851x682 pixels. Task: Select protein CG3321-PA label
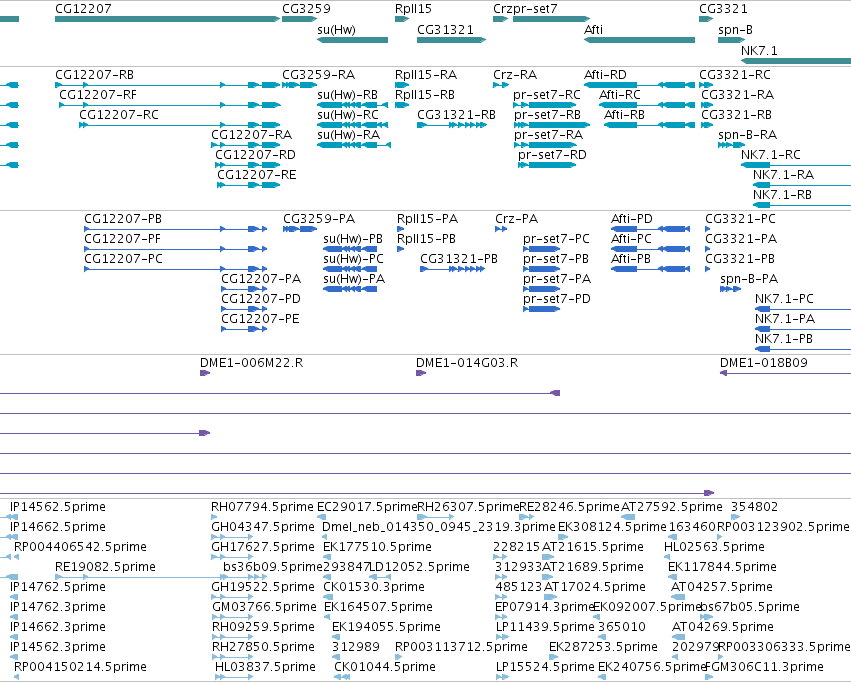[x=741, y=239]
